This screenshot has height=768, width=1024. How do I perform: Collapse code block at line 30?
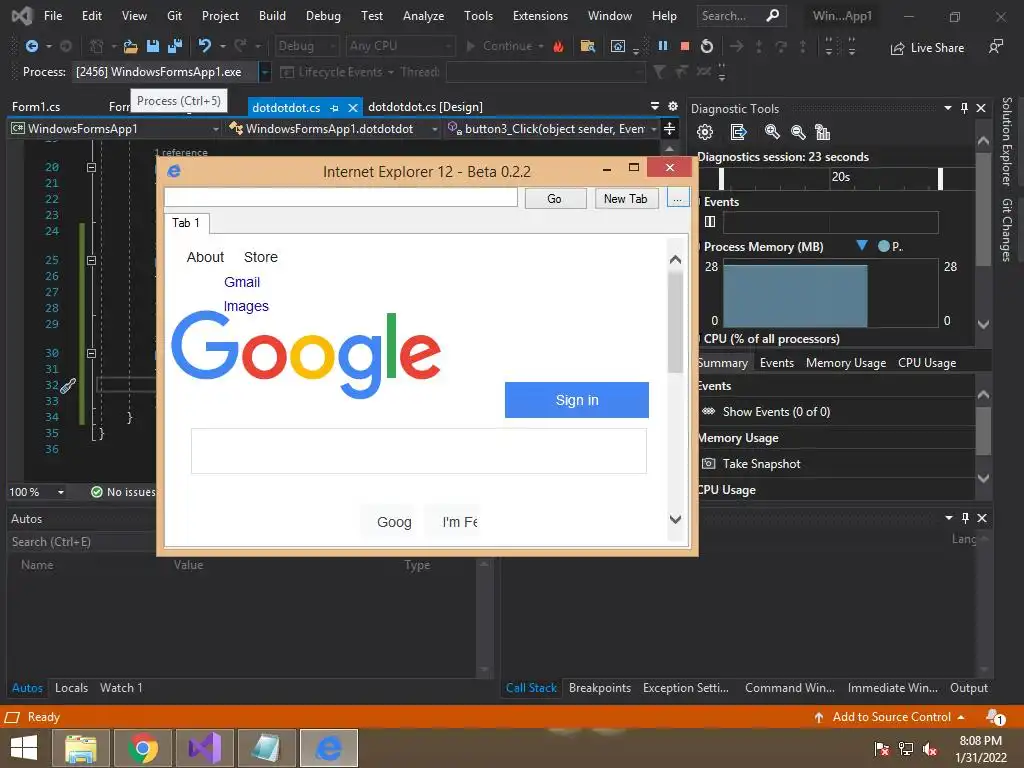[91, 353]
